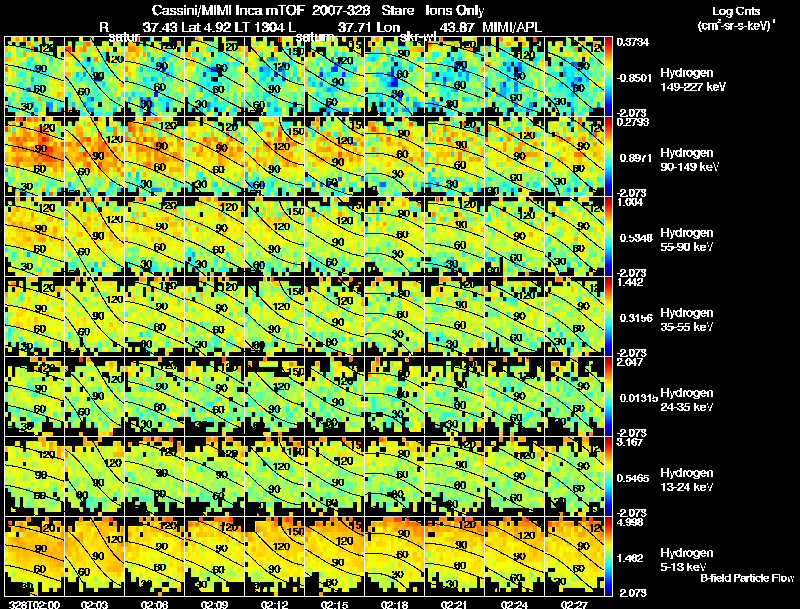Viewport: 800px width, 609px height.
Task: Select the 'Hydrogen 24-35 keV' row label
Action: [687, 400]
